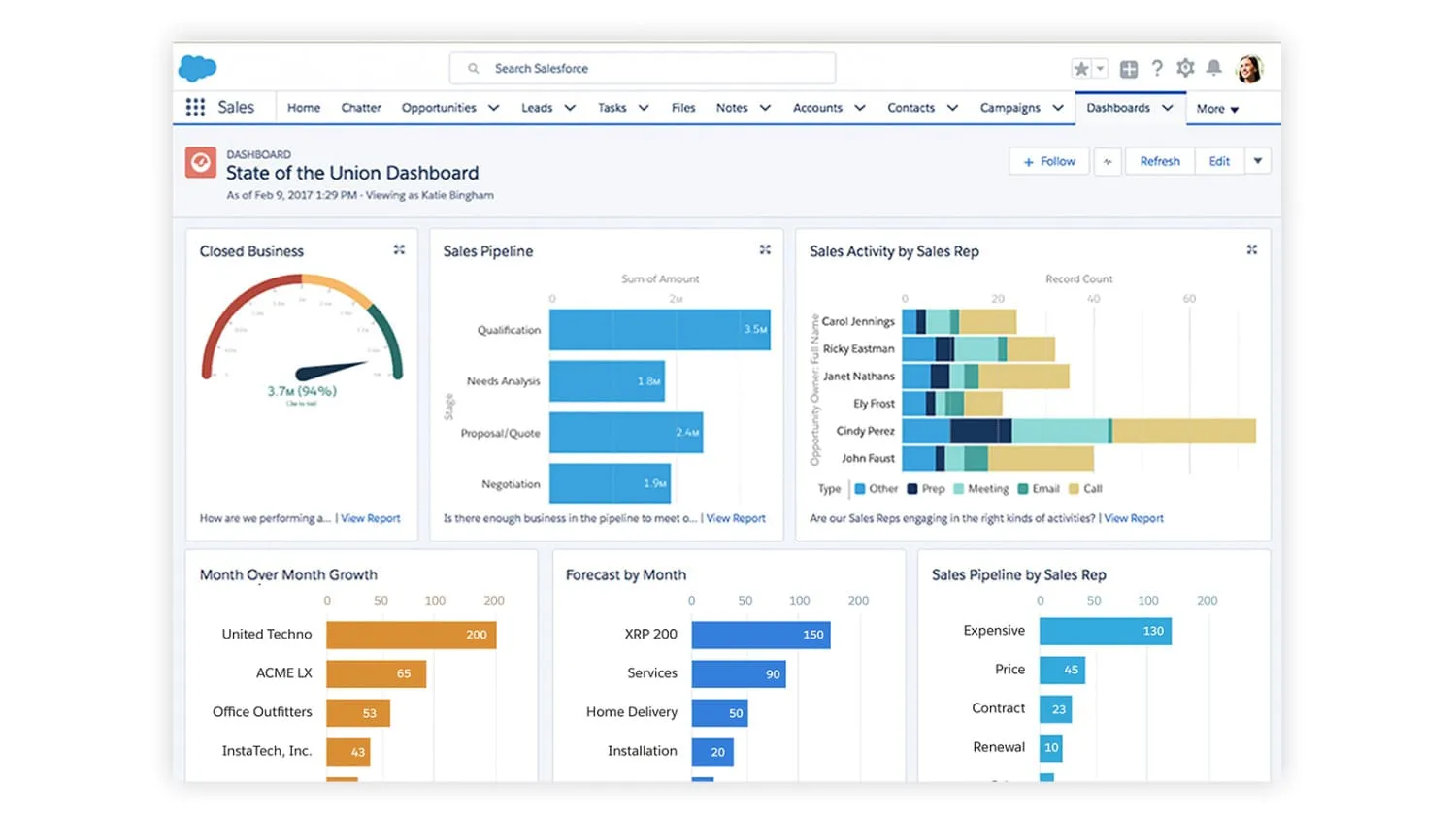Click the Renewal label

click(999, 747)
